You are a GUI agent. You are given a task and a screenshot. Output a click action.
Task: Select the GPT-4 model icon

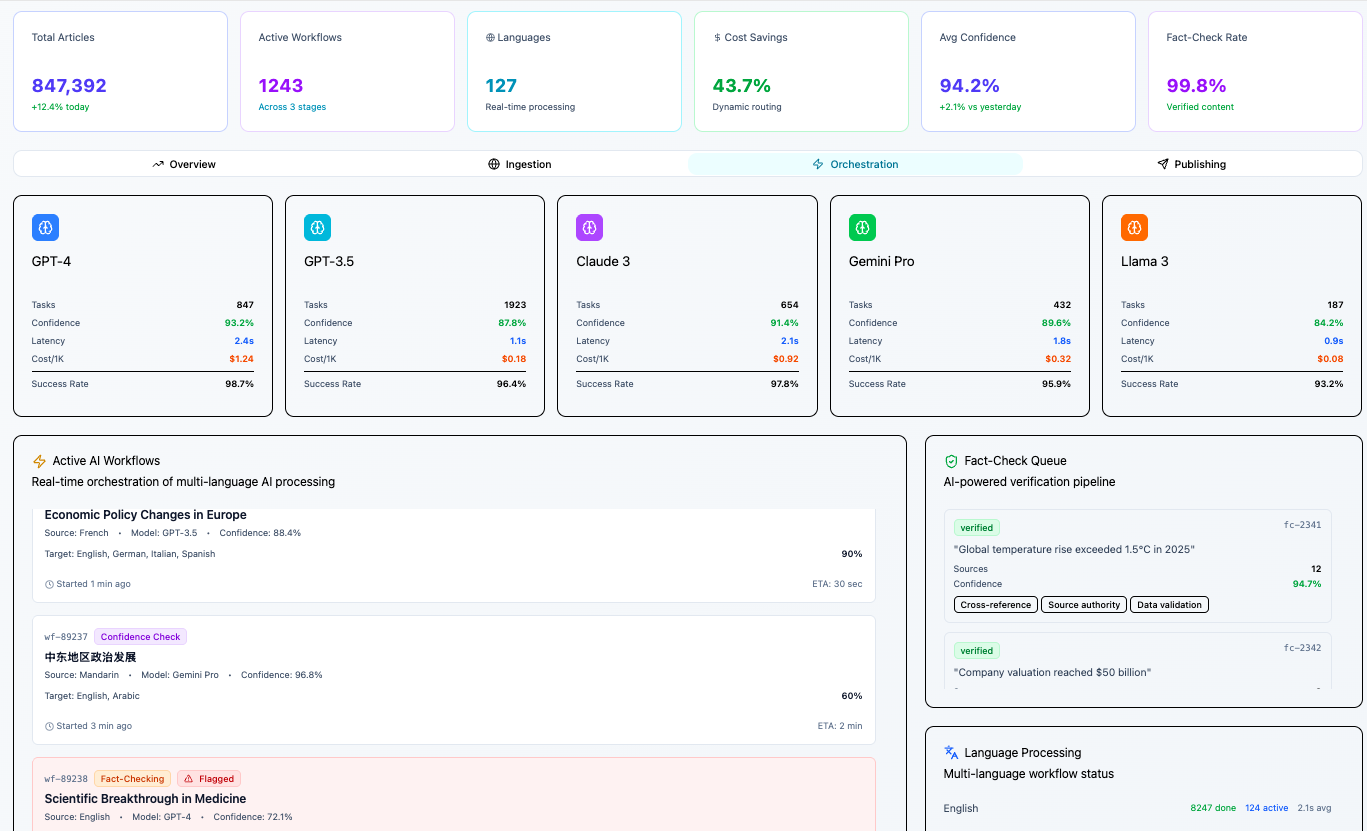click(x=45, y=227)
